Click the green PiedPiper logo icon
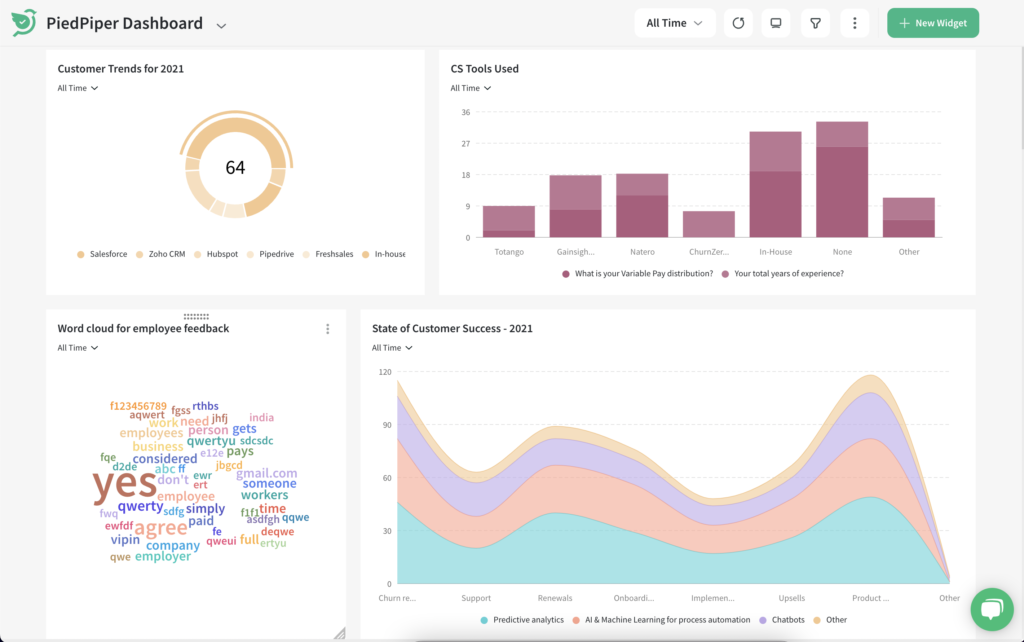This screenshot has width=1024, height=642. click(24, 22)
